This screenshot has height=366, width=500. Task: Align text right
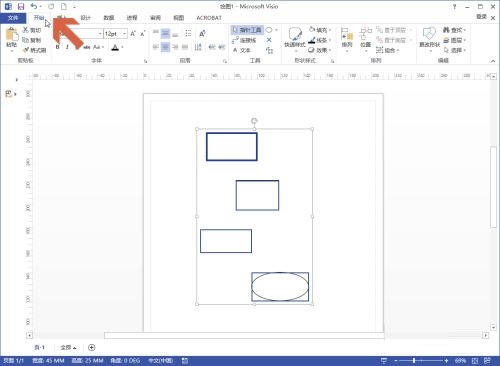(175, 47)
